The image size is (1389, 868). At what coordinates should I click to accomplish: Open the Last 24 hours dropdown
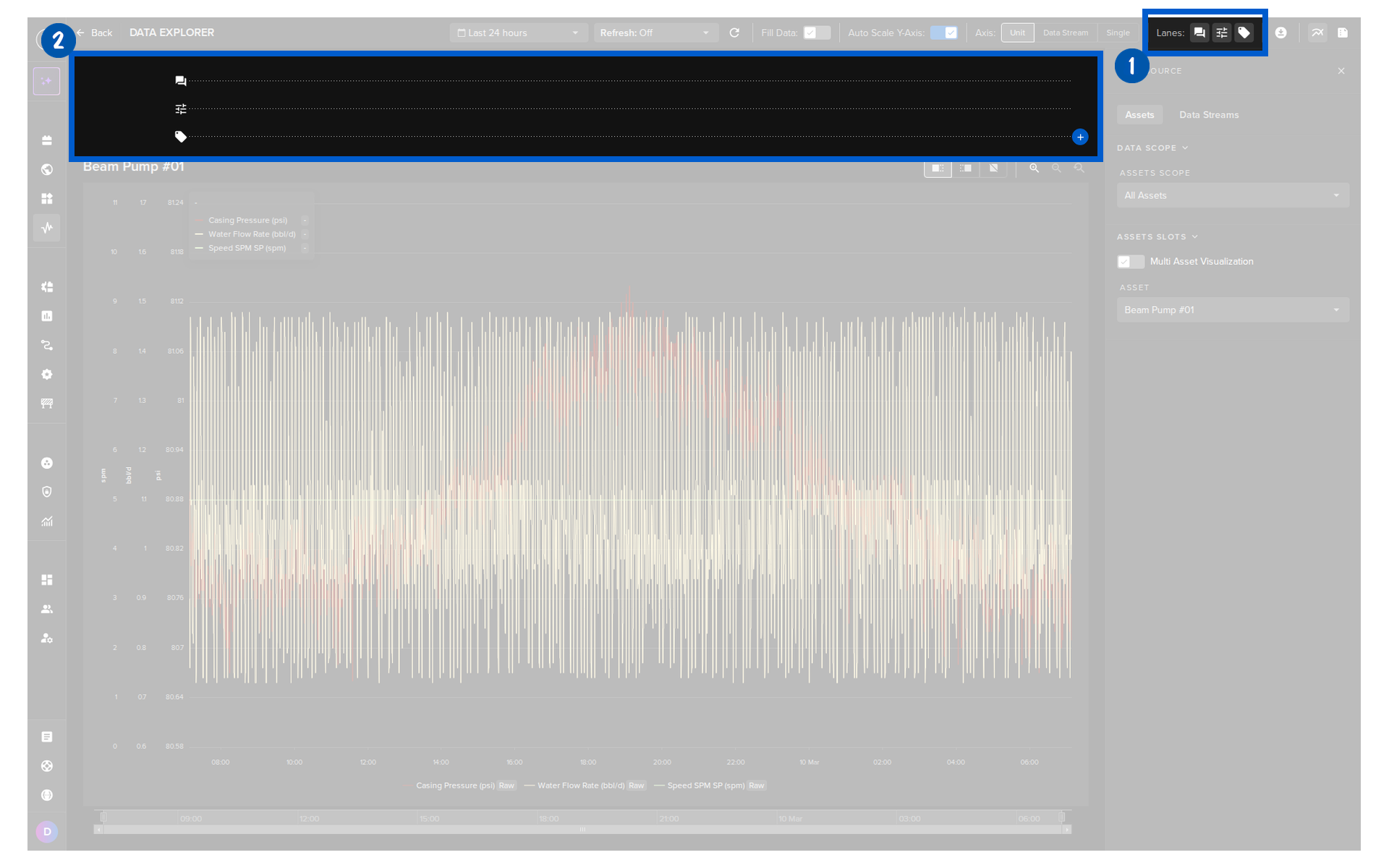(x=518, y=33)
